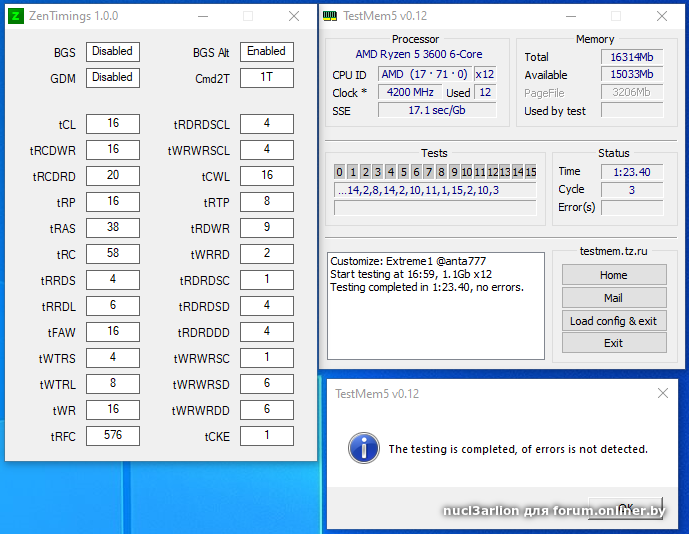Select test number 15 box

531,172
